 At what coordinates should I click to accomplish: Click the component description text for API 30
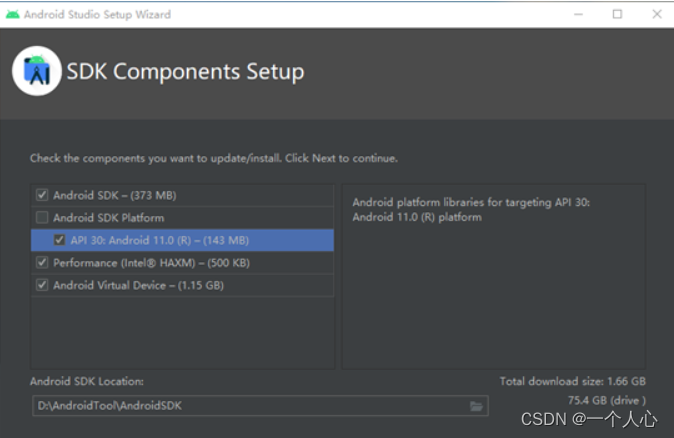pos(471,209)
